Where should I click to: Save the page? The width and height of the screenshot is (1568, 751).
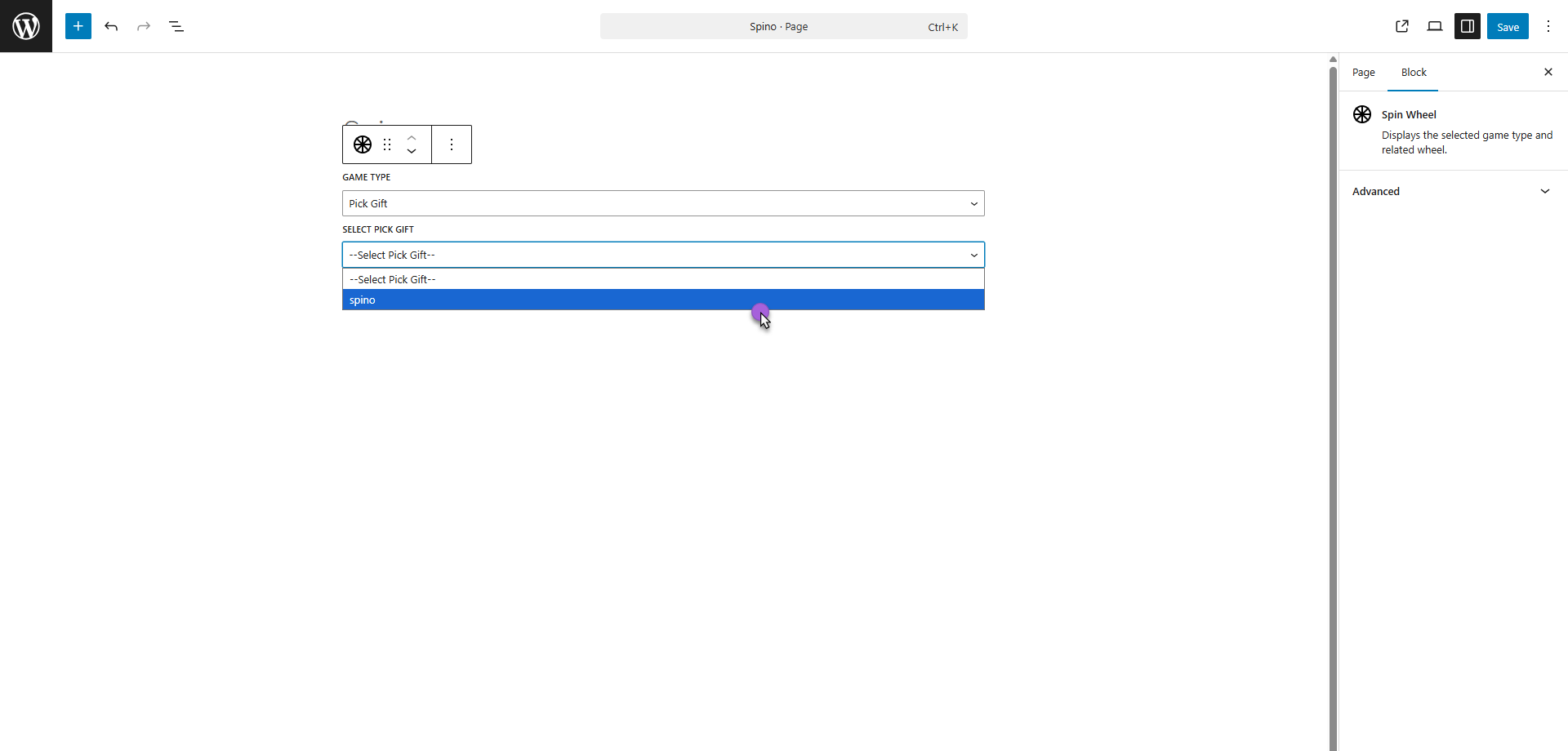tap(1508, 26)
